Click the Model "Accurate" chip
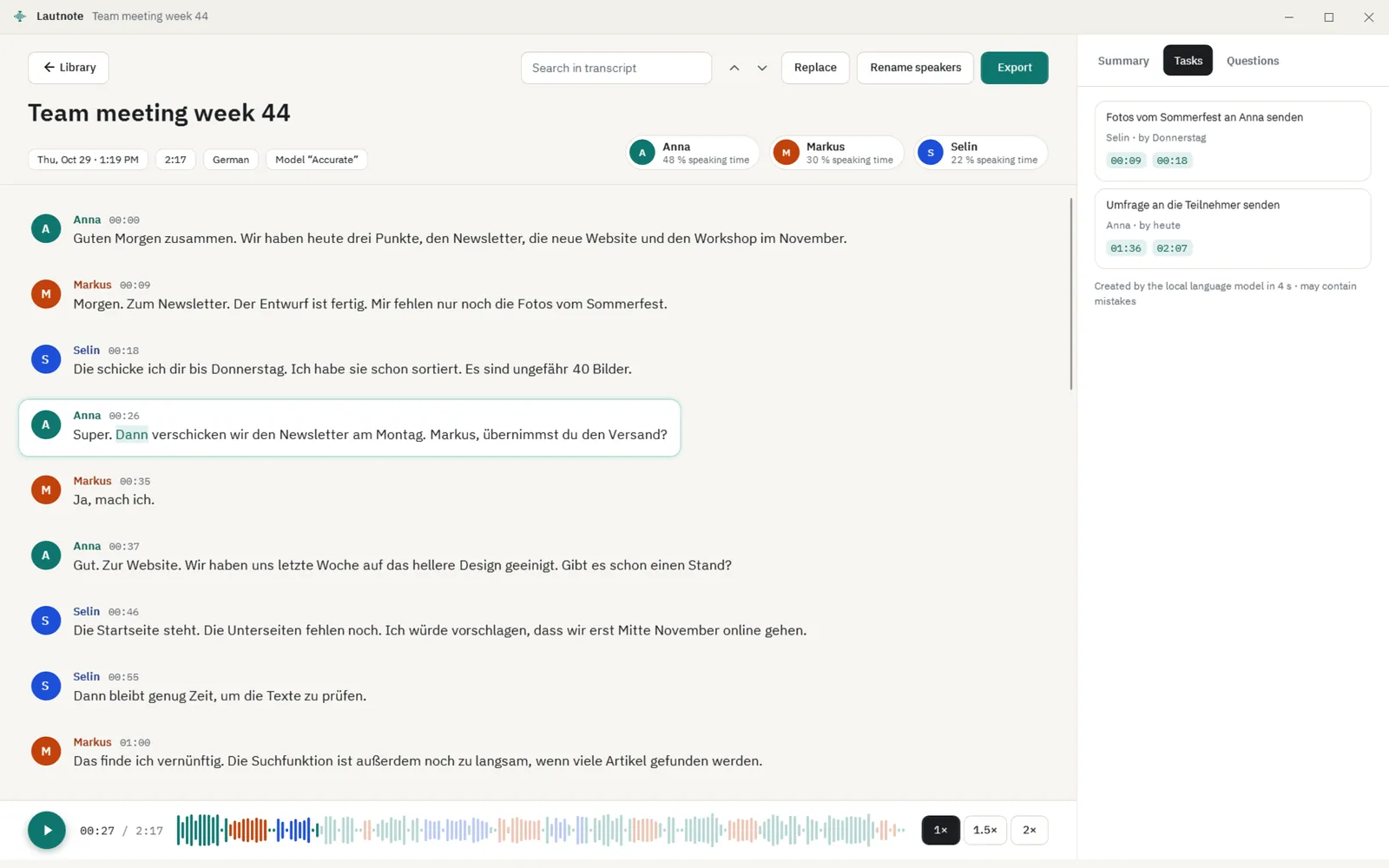Image resolution: width=1389 pixels, height=868 pixels. tap(317, 160)
